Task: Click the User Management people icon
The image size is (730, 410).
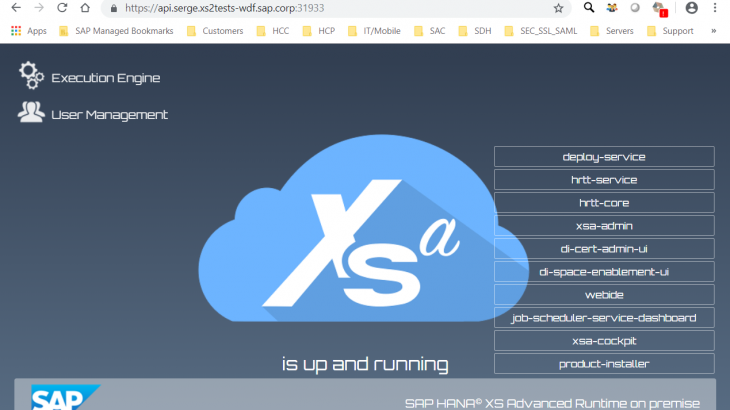Action: pos(31,112)
